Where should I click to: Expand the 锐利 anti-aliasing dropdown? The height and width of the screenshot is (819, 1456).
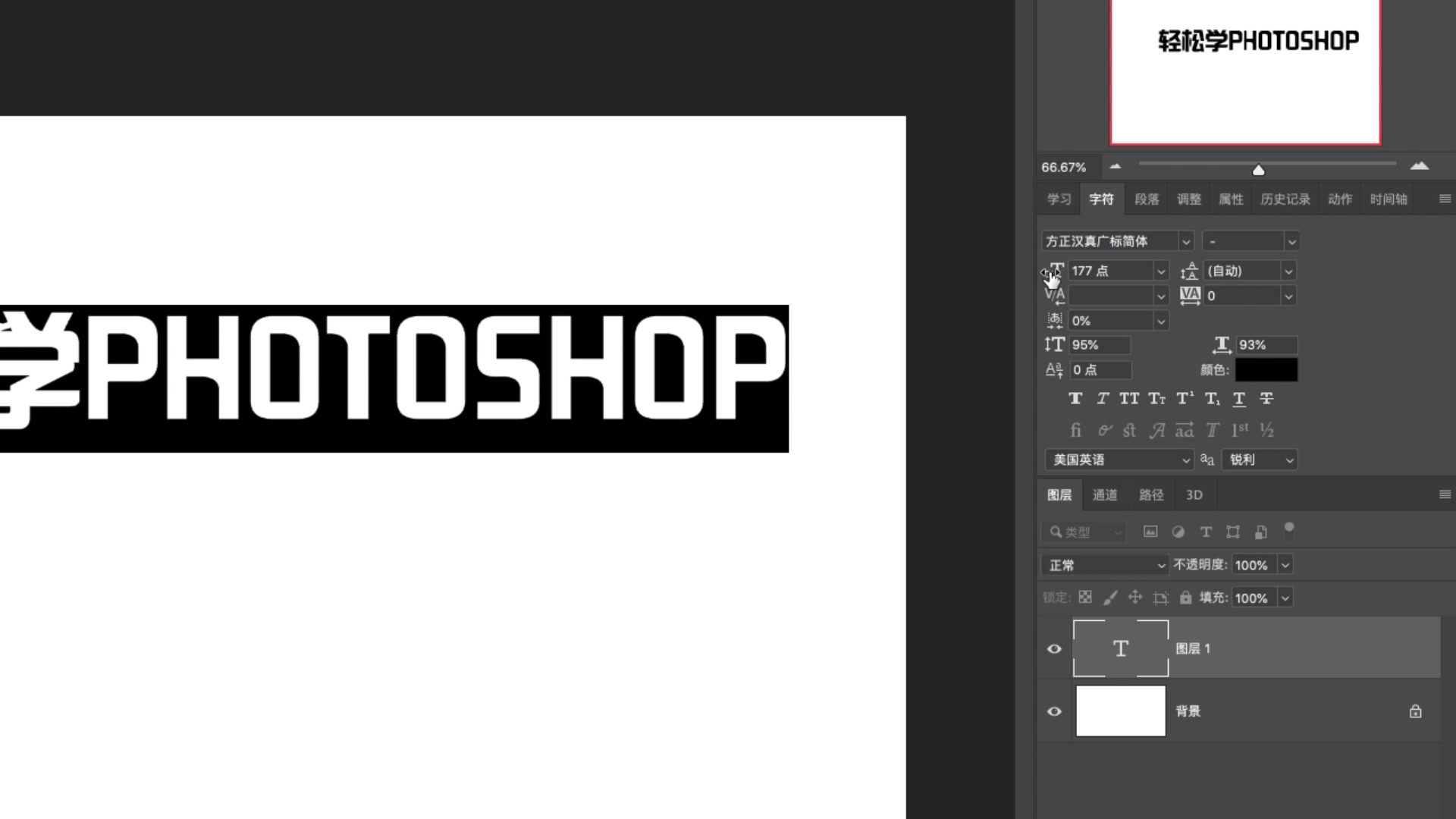click(x=1260, y=460)
